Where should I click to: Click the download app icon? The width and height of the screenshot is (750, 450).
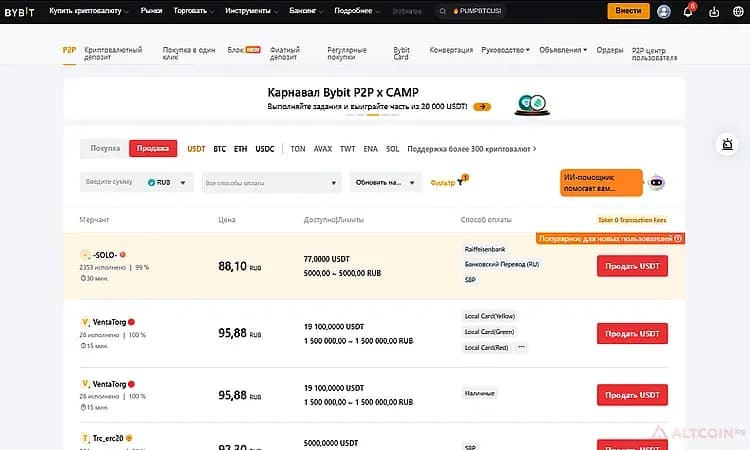pyautogui.click(x=714, y=11)
